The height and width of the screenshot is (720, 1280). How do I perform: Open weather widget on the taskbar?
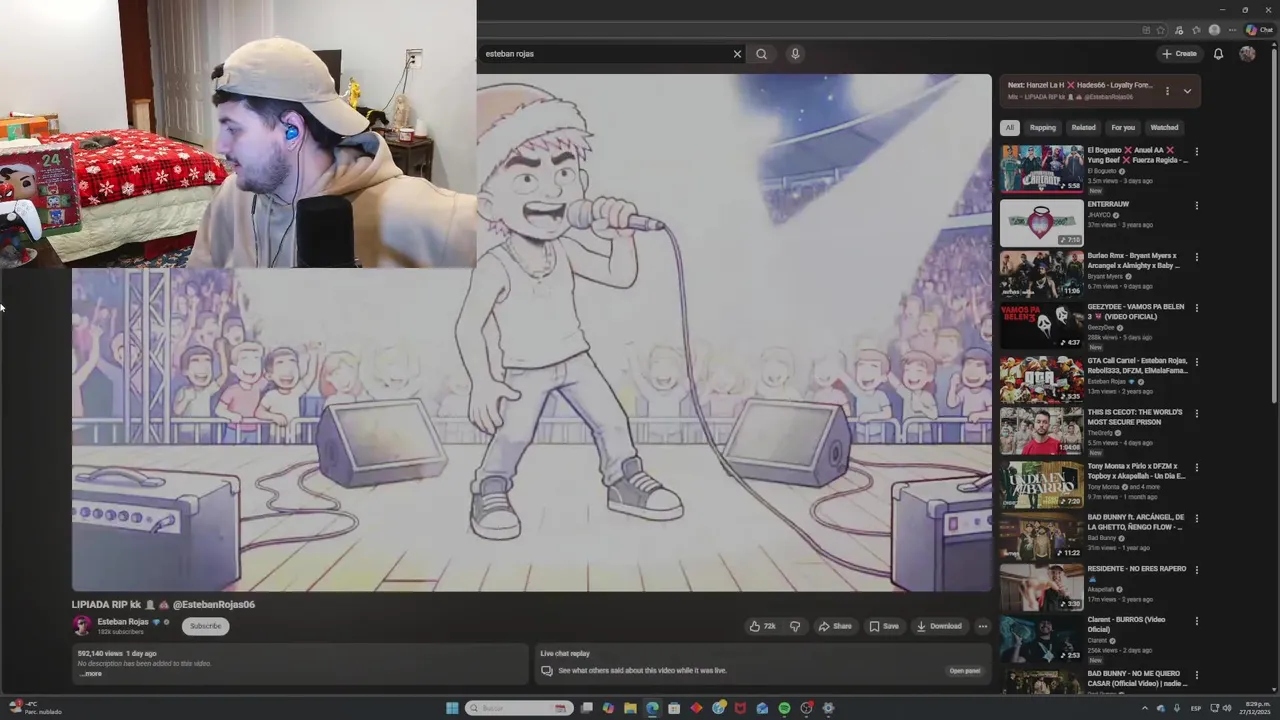[x=35, y=708]
